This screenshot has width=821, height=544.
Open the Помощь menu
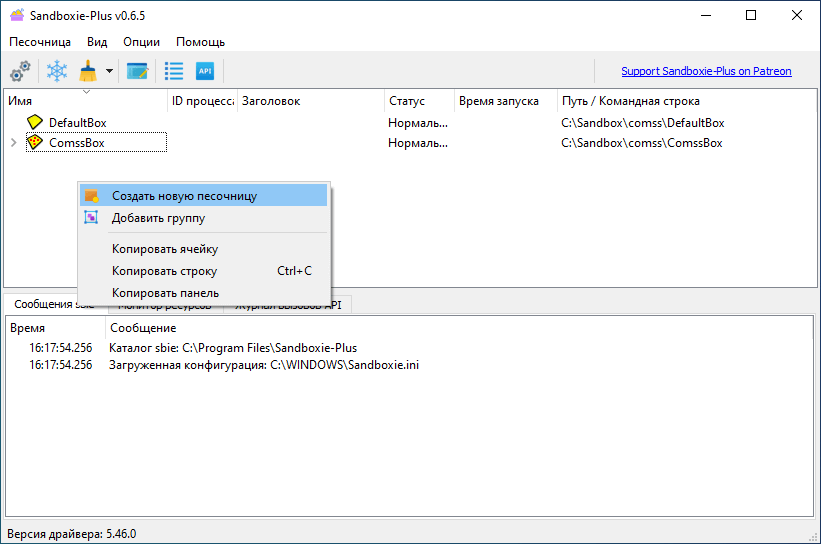(201, 42)
